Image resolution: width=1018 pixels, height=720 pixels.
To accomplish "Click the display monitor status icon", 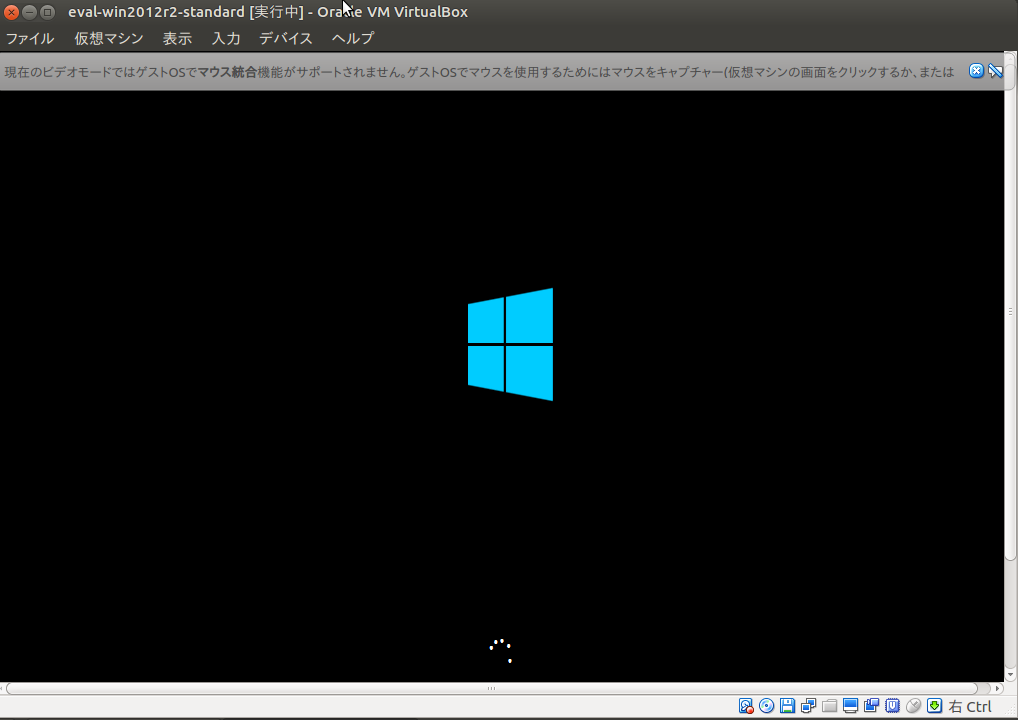I will point(850,706).
